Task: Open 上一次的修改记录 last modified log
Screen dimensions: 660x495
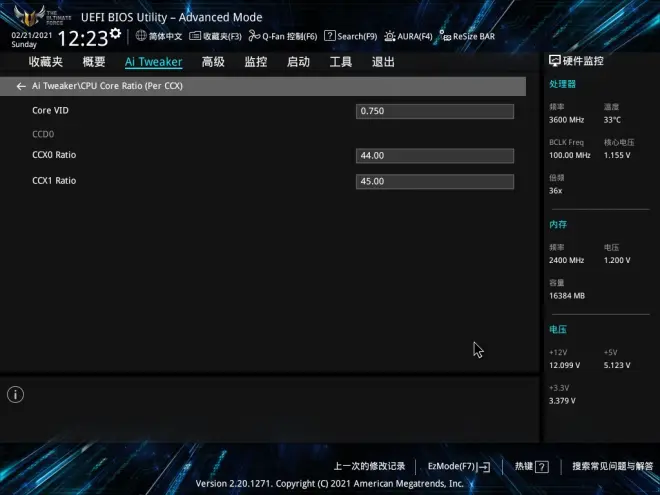Action: click(369, 467)
